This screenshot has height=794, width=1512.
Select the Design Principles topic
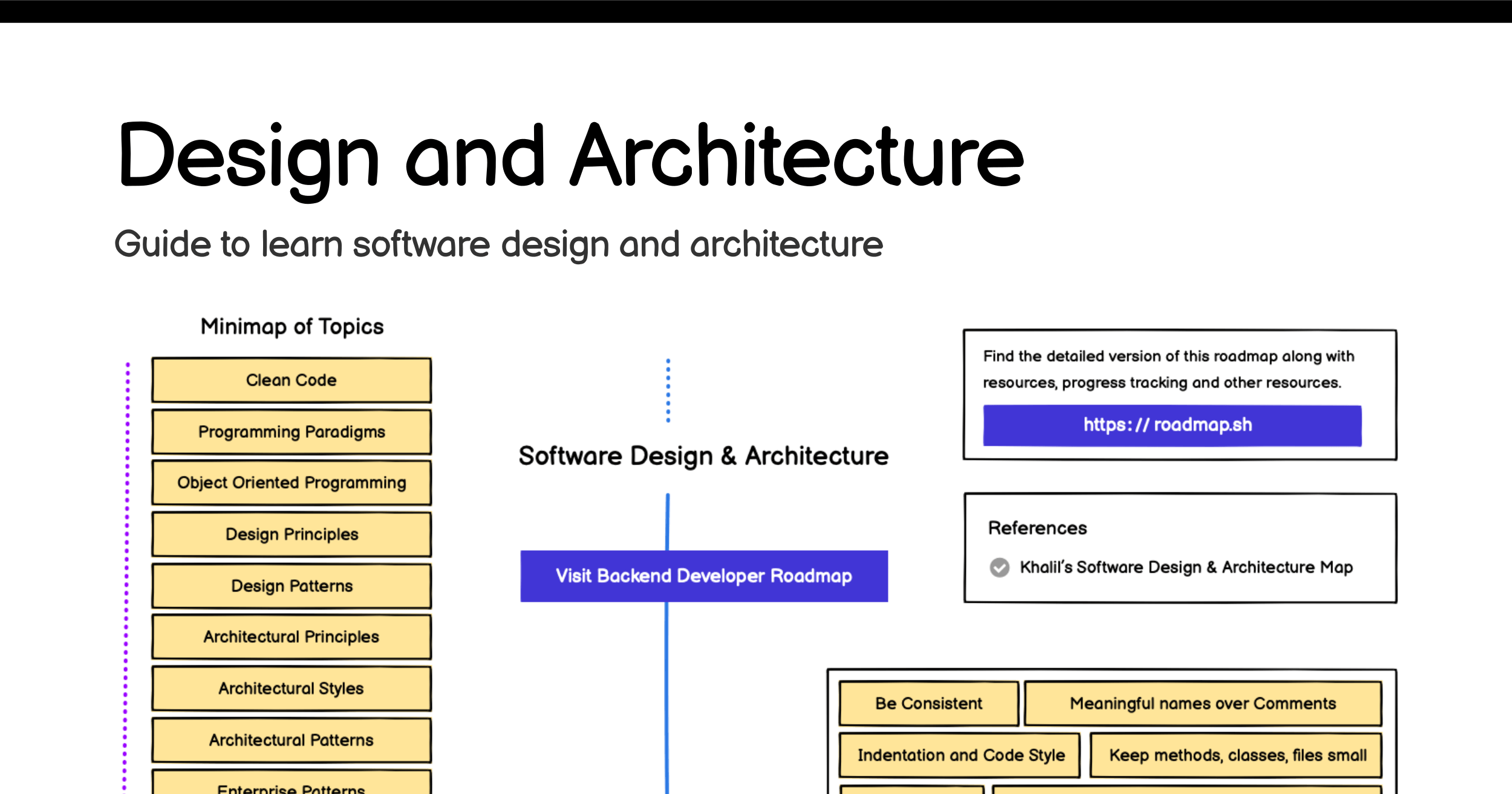click(x=291, y=533)
